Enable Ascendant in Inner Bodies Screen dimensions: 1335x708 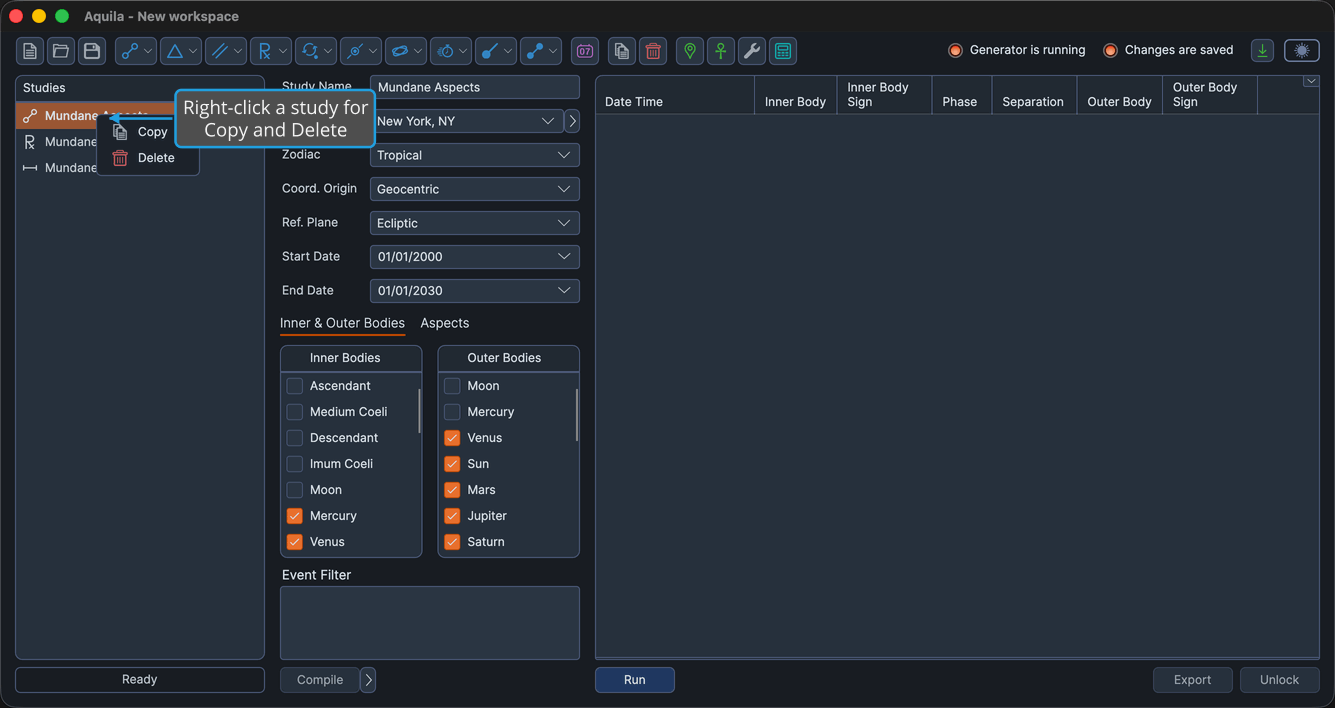point(295,386)
